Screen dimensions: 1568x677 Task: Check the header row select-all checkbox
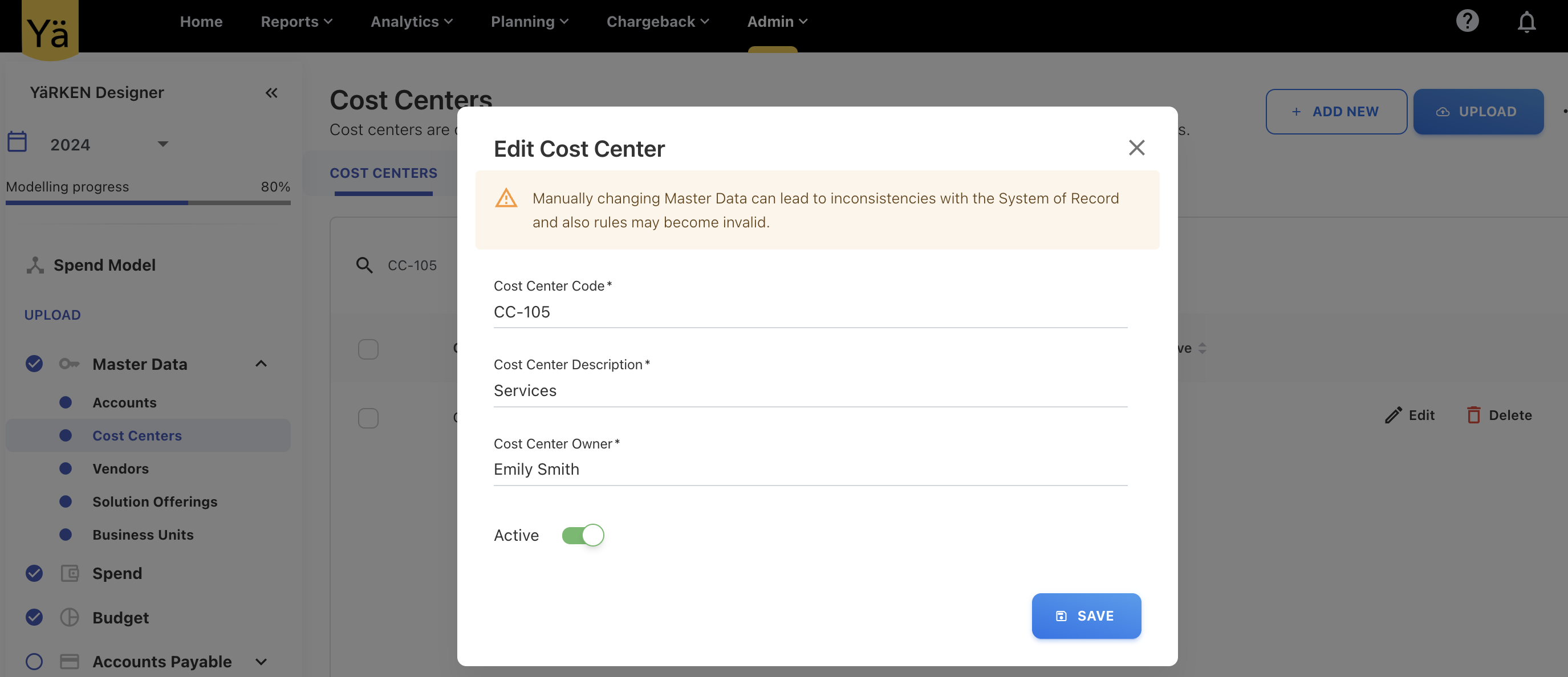pyautogui.click(x=368, y=349)
